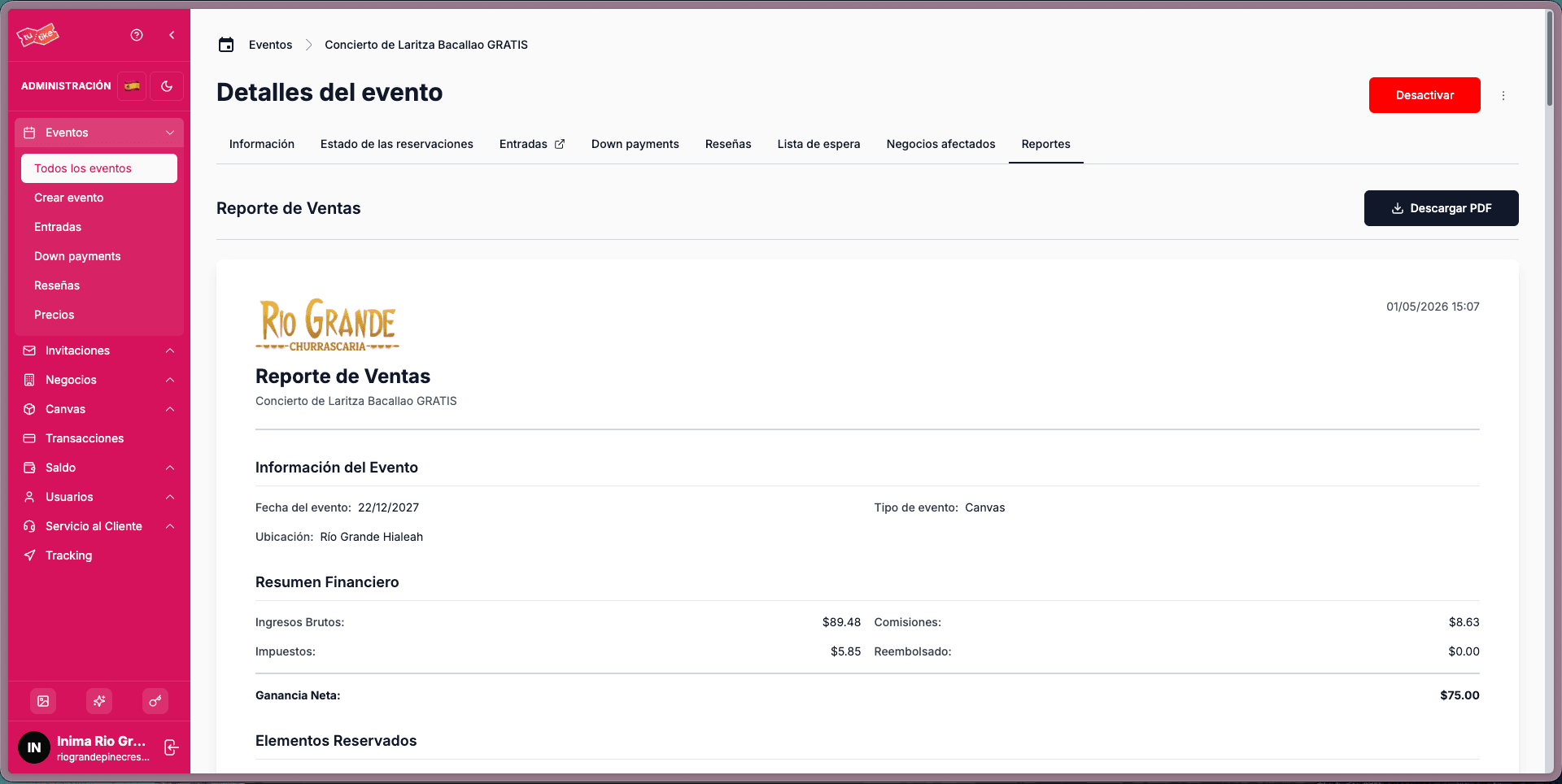Click the report timestamp 01/05/2026 15:07

(1433, 307)
